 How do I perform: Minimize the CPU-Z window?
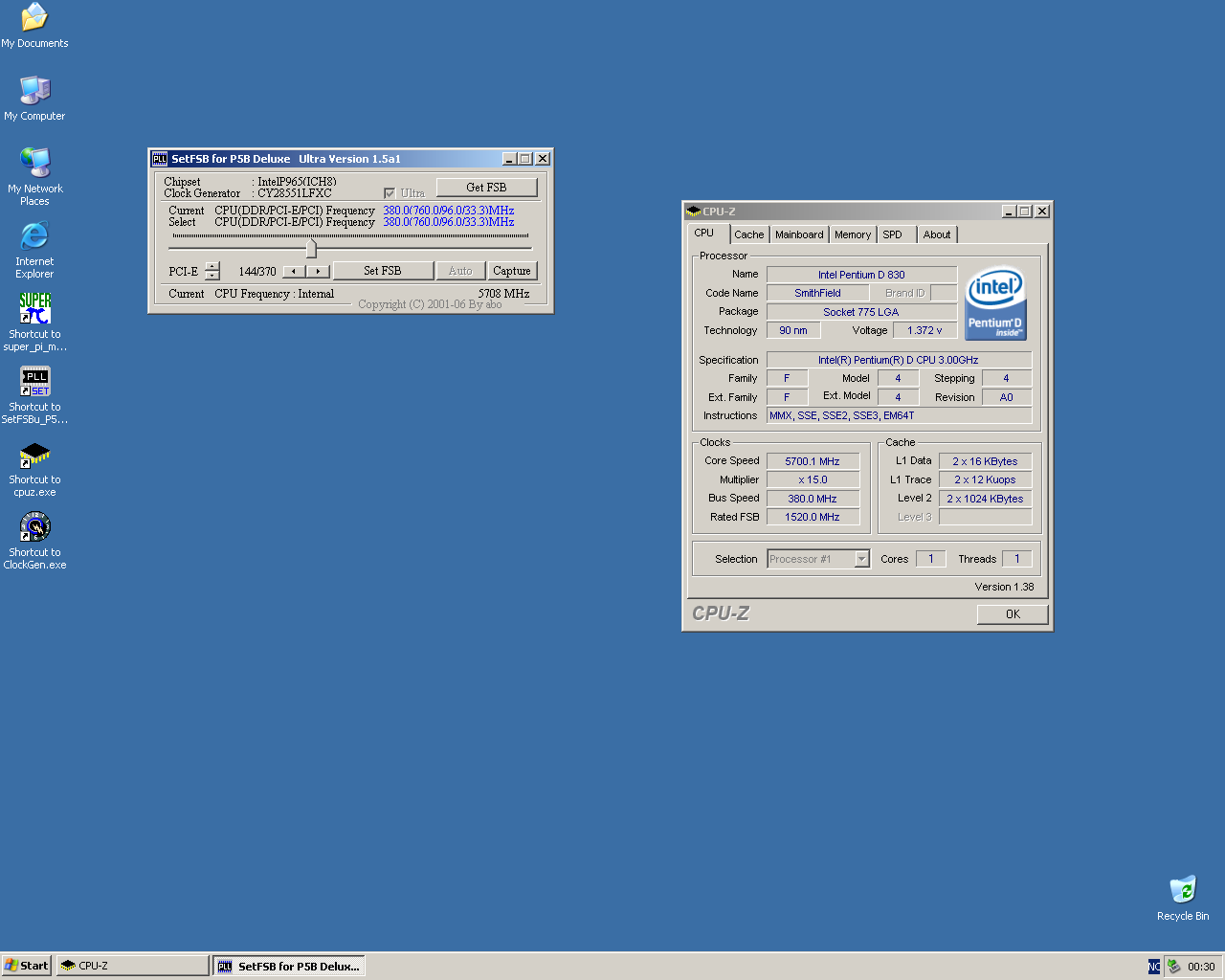(1009, 212)
